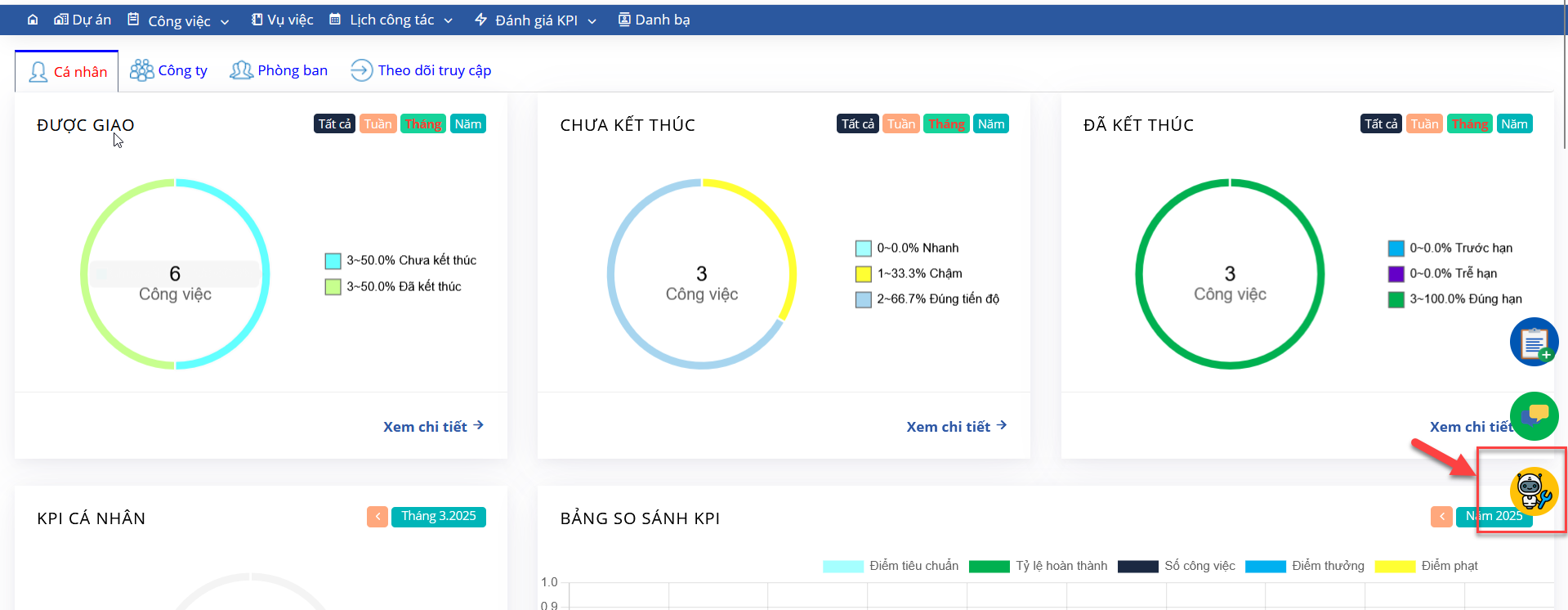Select Tháng filter in ĐƯỢC GIAO card
Screen dimensions: 1568x610
coord(422,123)
